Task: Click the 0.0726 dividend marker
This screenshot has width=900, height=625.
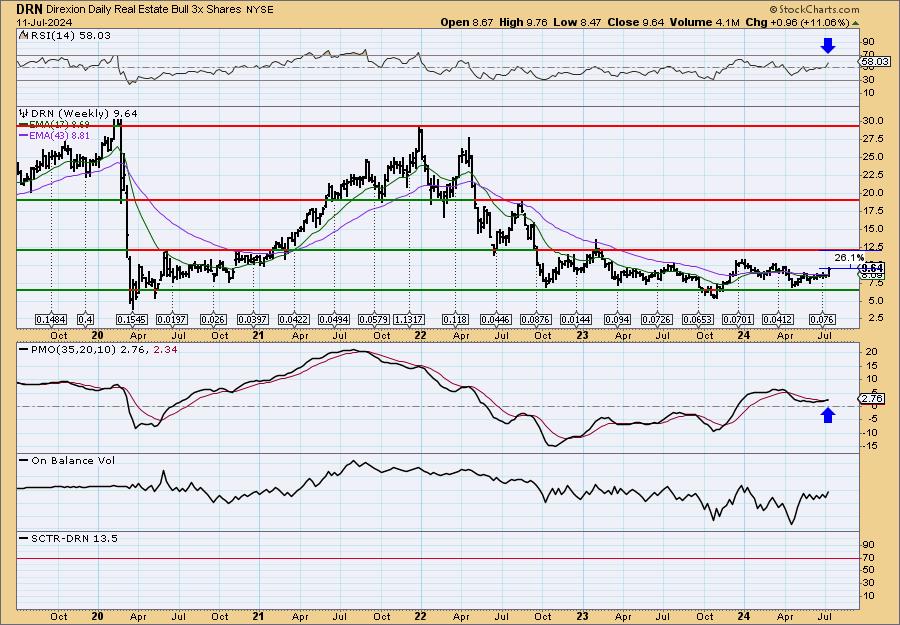Action: click(x=657, y=319)
